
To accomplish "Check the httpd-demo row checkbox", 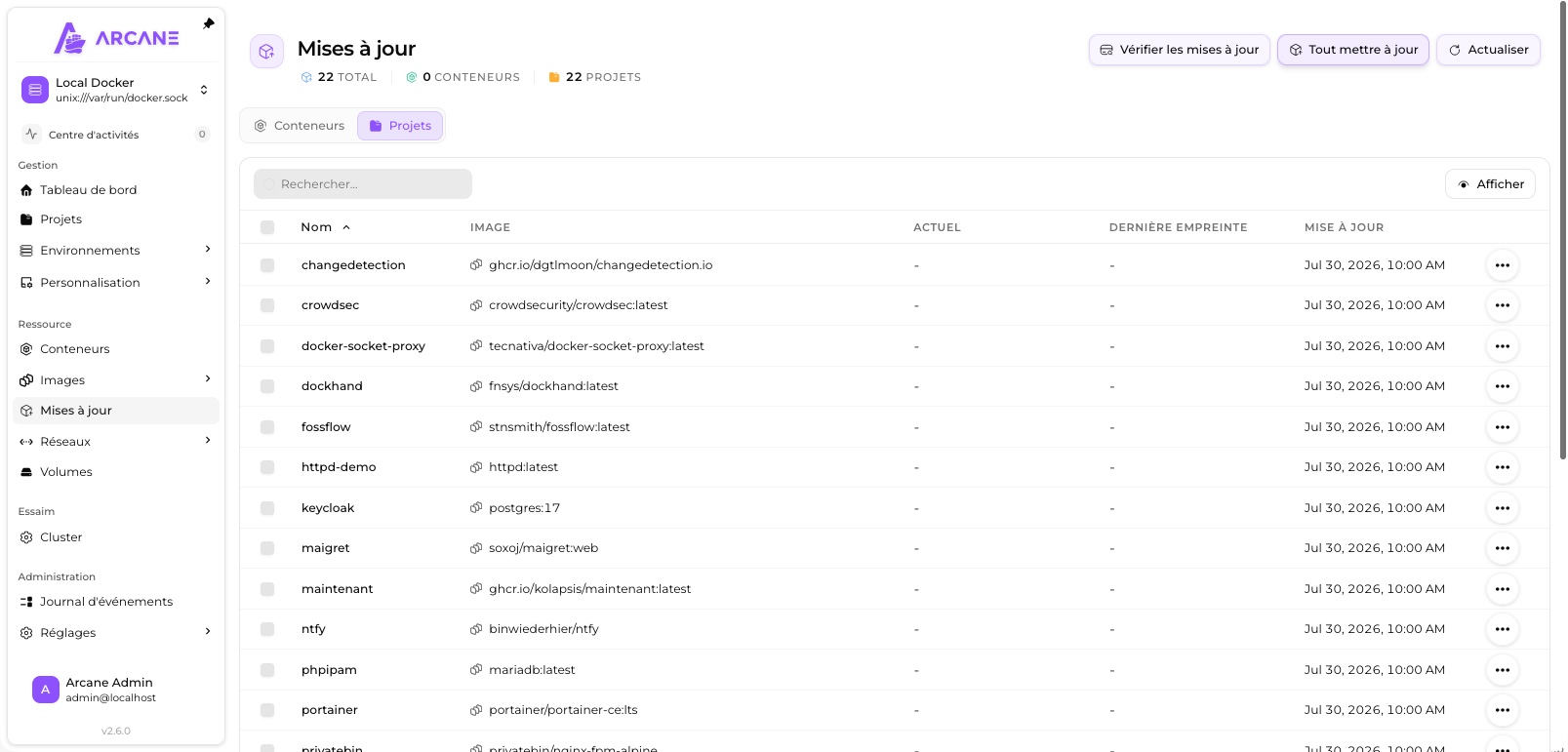I will click(x=267, y=467).
